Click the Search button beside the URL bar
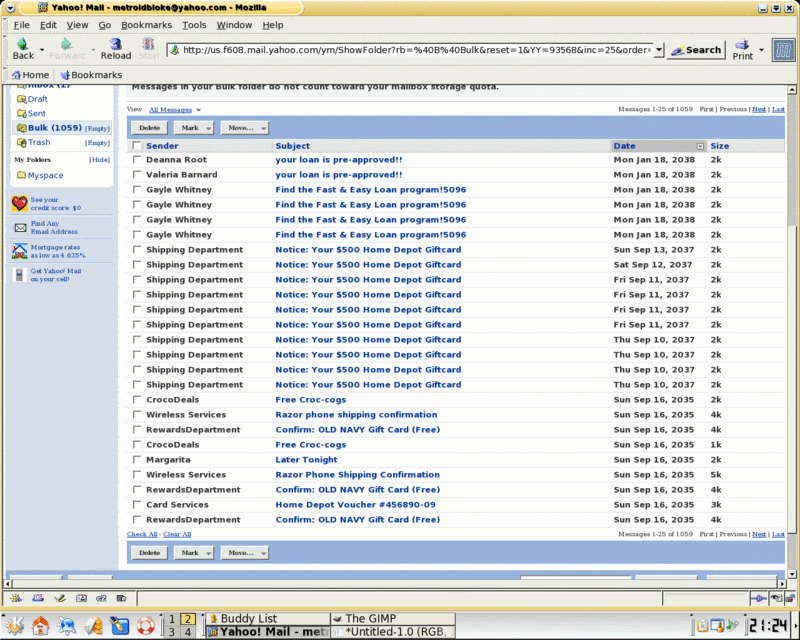This screenshot has width=800, height=640. [696, 50]
